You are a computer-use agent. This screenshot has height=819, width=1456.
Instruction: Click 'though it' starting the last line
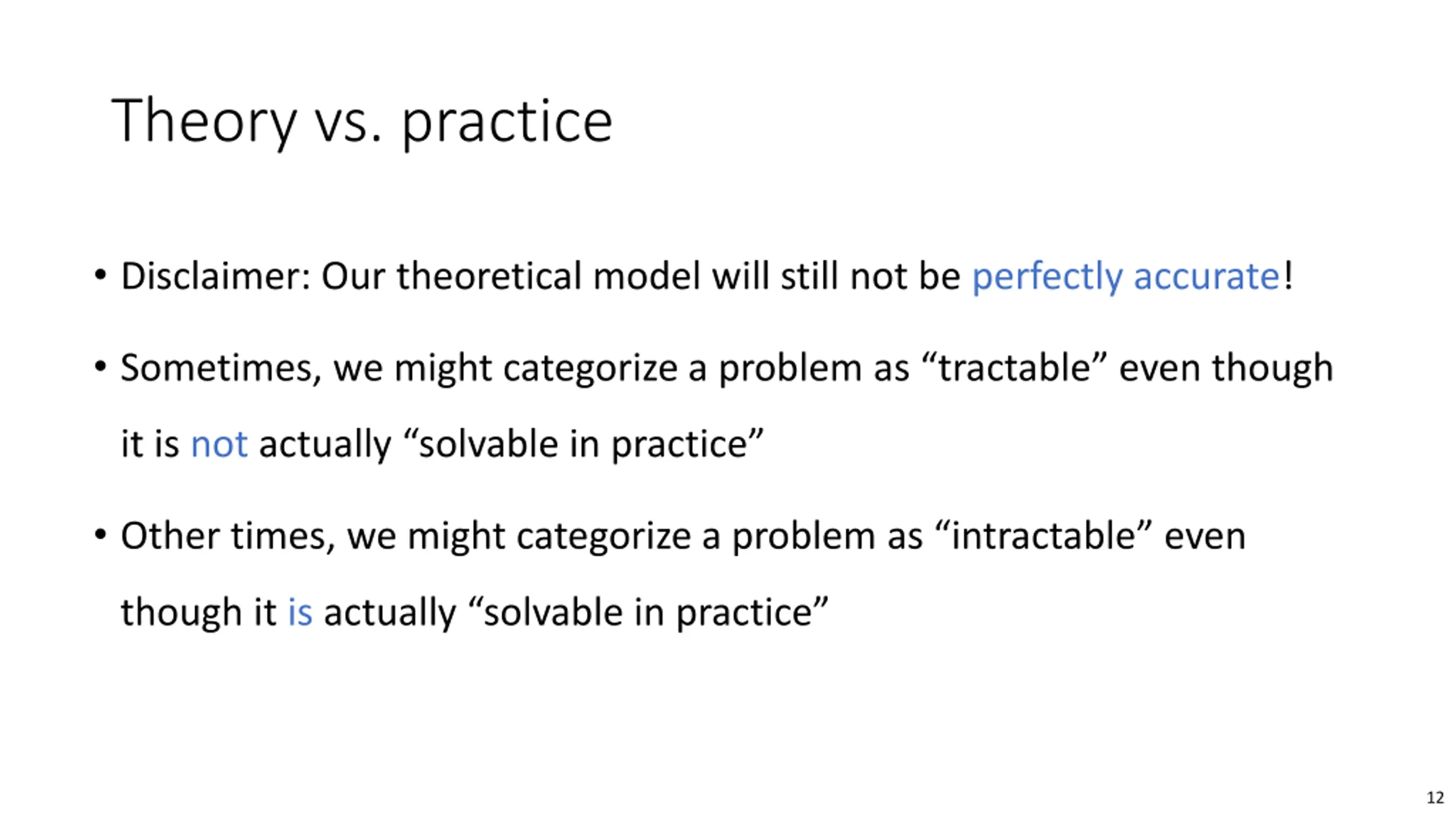tap(198, 613)
